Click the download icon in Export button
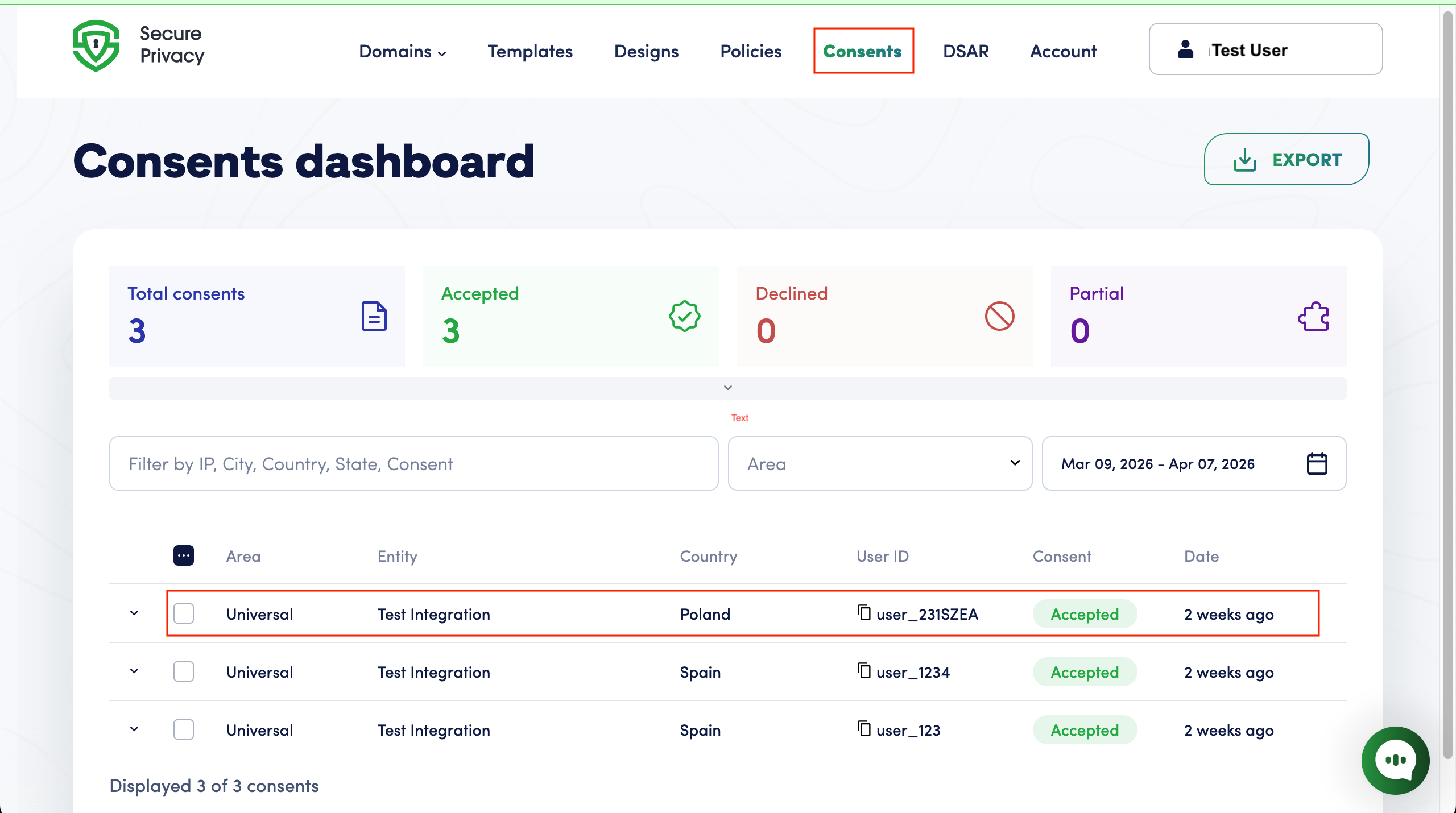The height and width of the screenshot is (813, 1456). pyautogui.click(x=1244, y=160)
